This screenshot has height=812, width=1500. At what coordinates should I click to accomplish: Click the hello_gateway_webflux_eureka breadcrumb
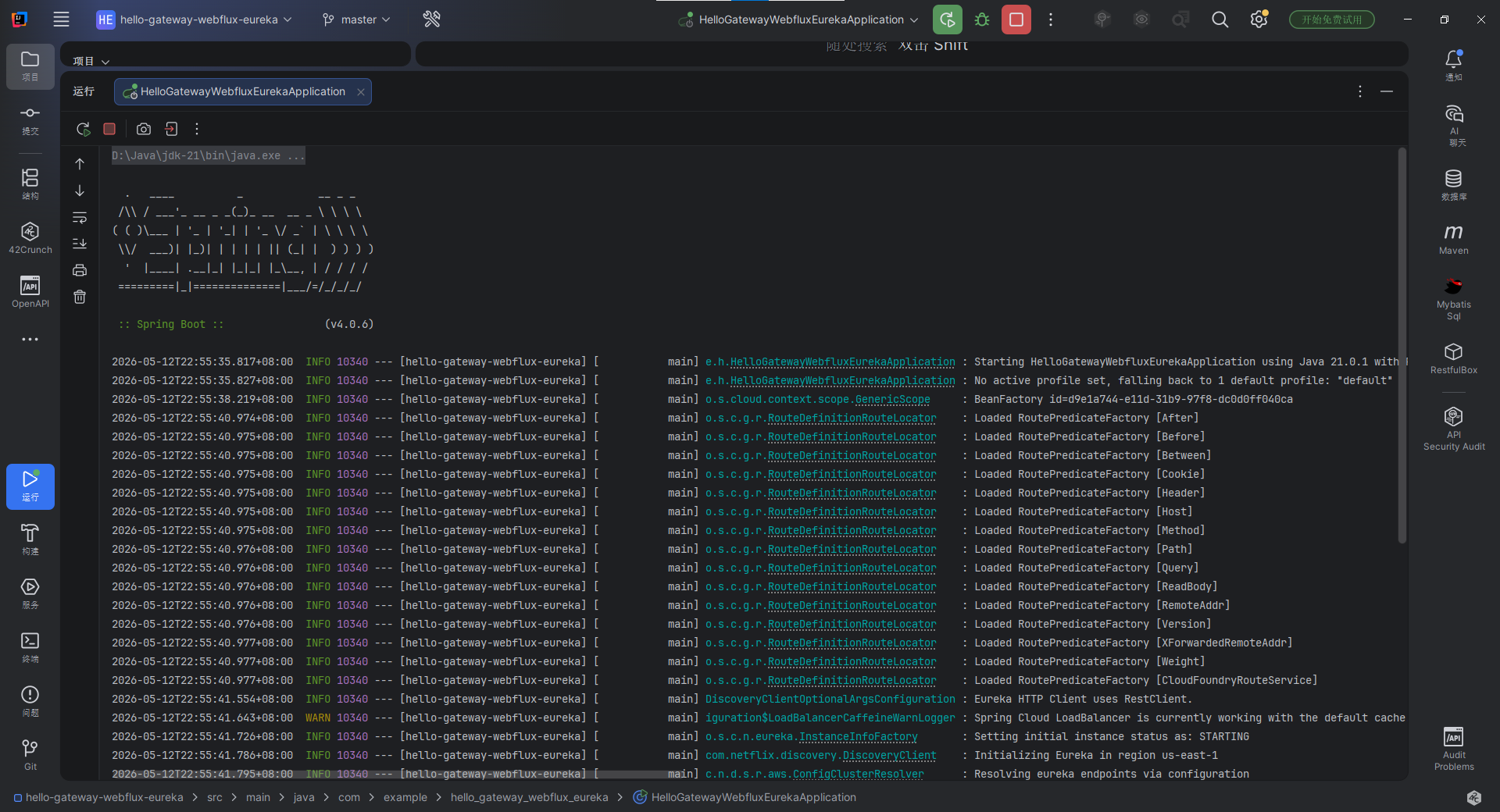click(x=529, y=797)
